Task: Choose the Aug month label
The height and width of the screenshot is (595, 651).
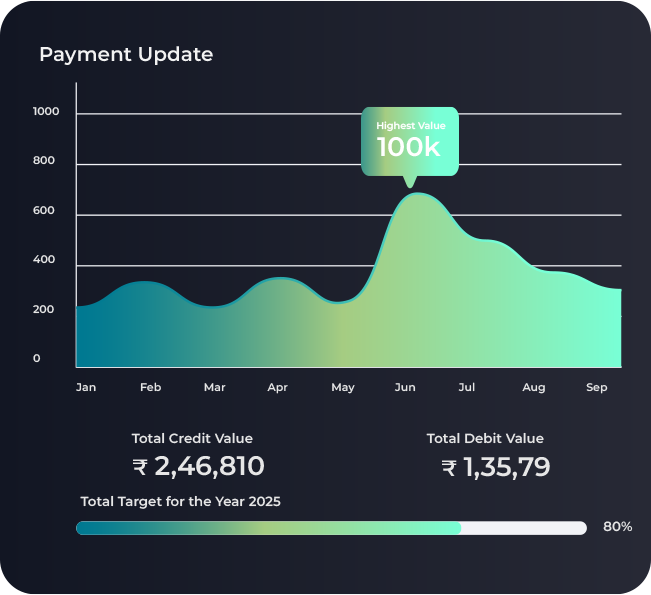Action: tap(534, 387)
